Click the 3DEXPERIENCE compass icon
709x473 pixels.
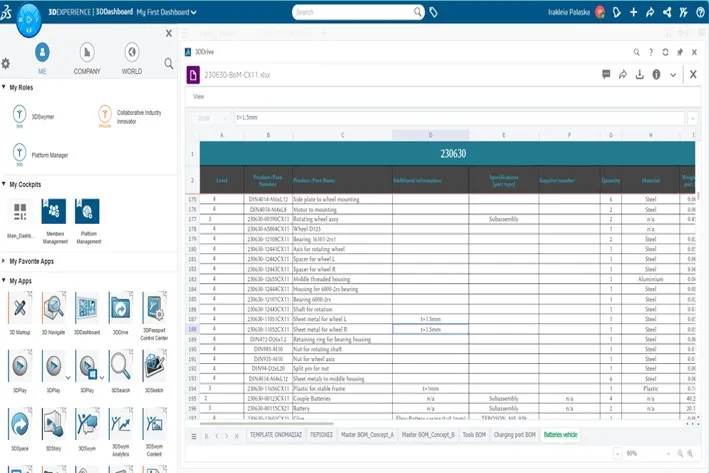point(28,20)
